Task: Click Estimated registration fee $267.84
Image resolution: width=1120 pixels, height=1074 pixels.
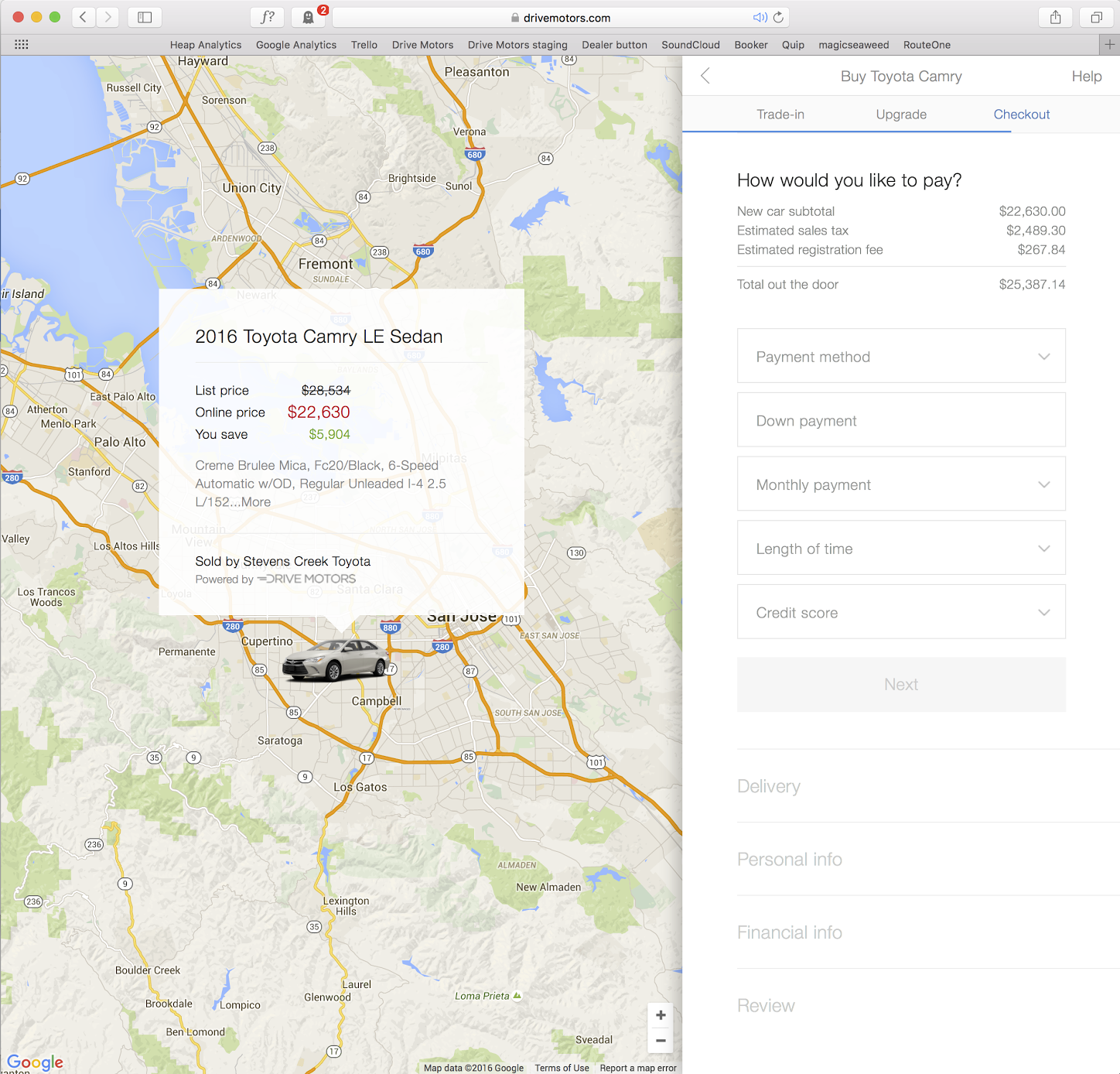Action: coord(901,250)
